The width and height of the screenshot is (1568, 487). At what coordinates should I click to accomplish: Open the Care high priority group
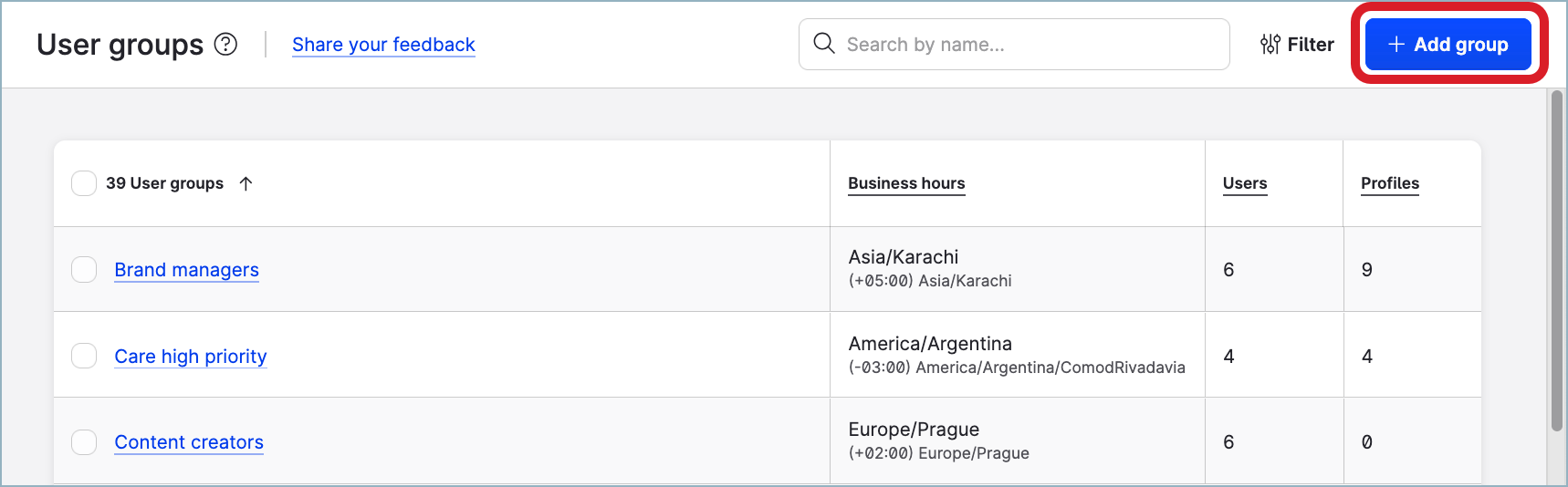[190, 357]
